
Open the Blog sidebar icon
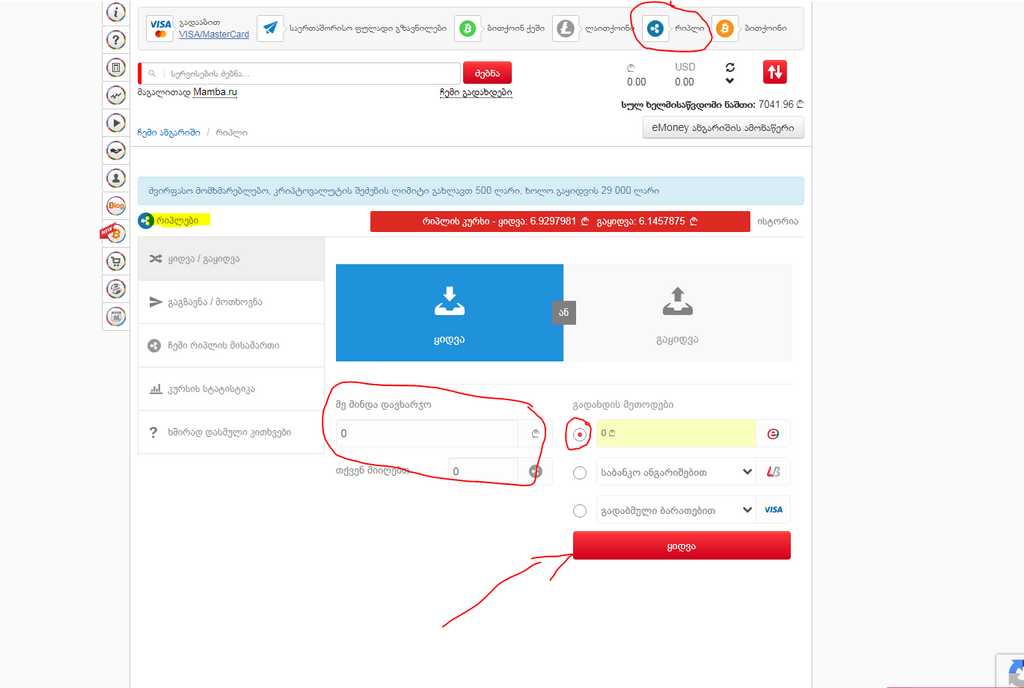[116, 206]
